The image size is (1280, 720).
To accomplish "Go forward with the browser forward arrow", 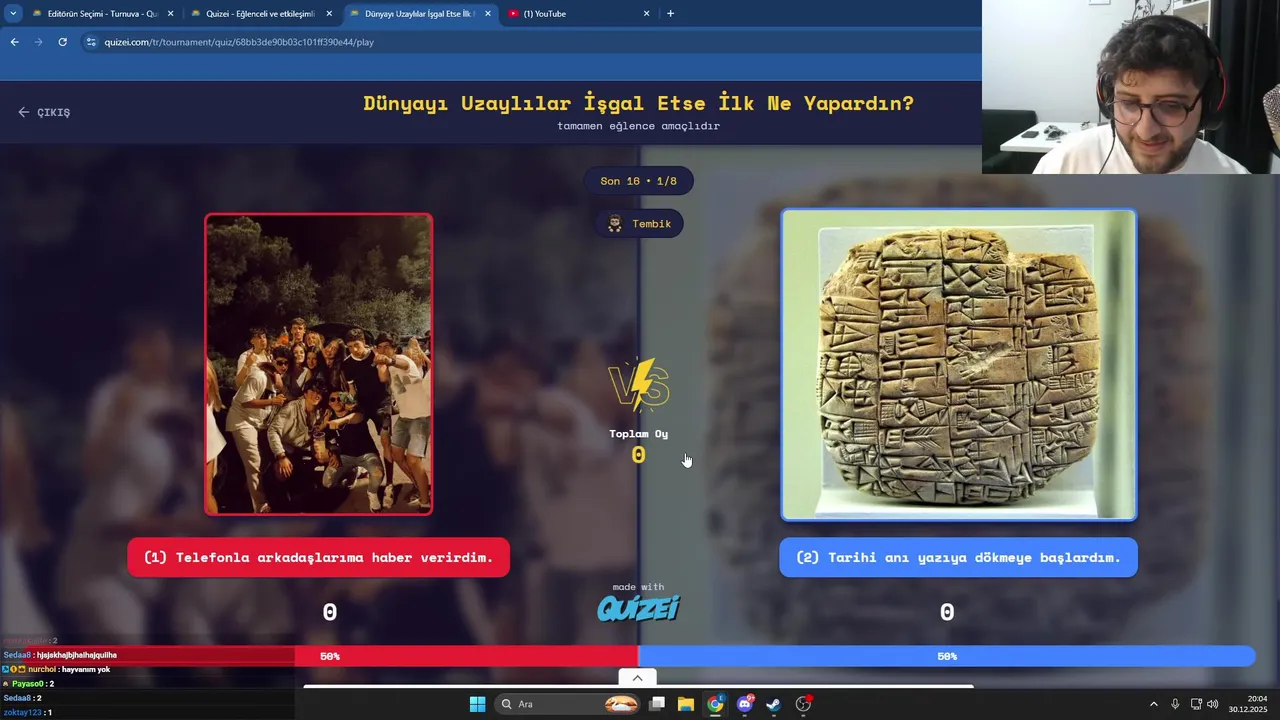I will pyautogui.click(x=38, y=42).
